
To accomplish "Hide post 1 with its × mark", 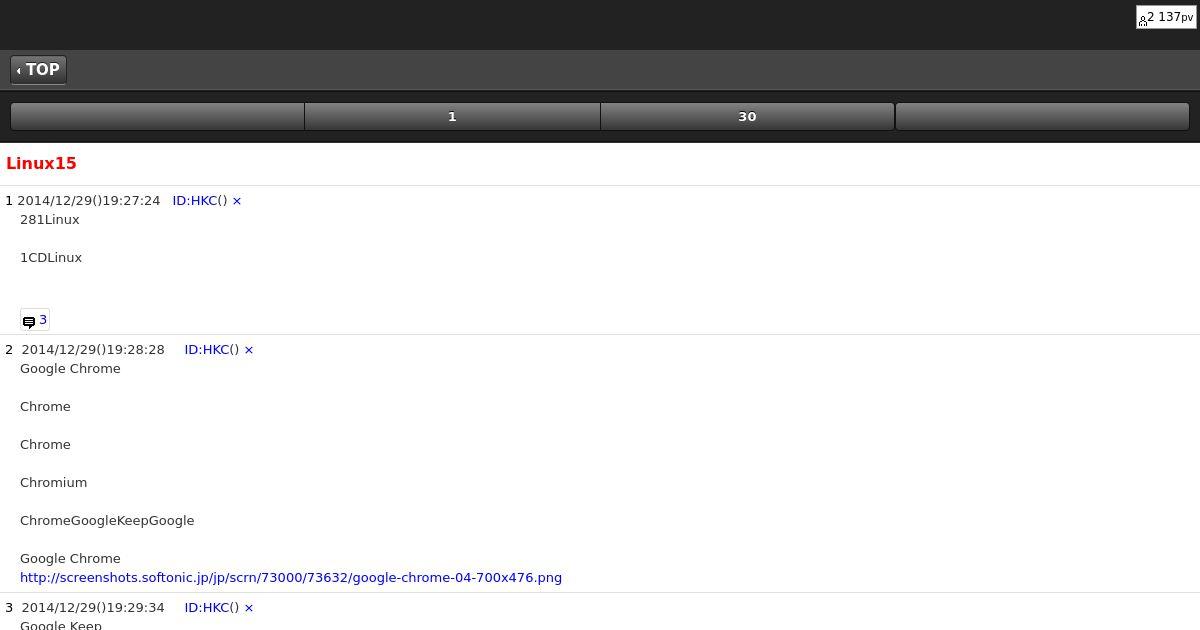I will [x=237, y=201].
